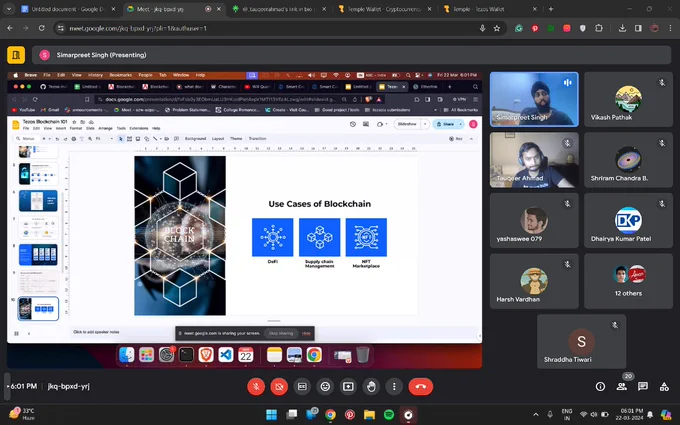The height and width of the screenshot is (425, 680).
Task: Open the Pinterest extension icon
Action: pos(535,28)
